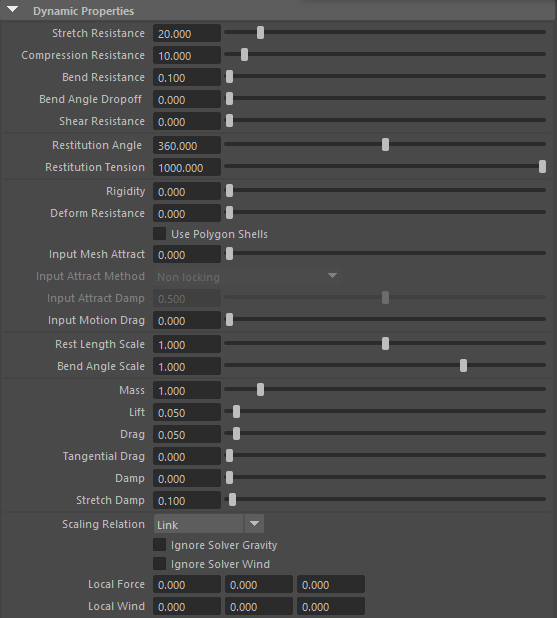
Task: Click the Mass slider handle
Action: click(260, 390)
